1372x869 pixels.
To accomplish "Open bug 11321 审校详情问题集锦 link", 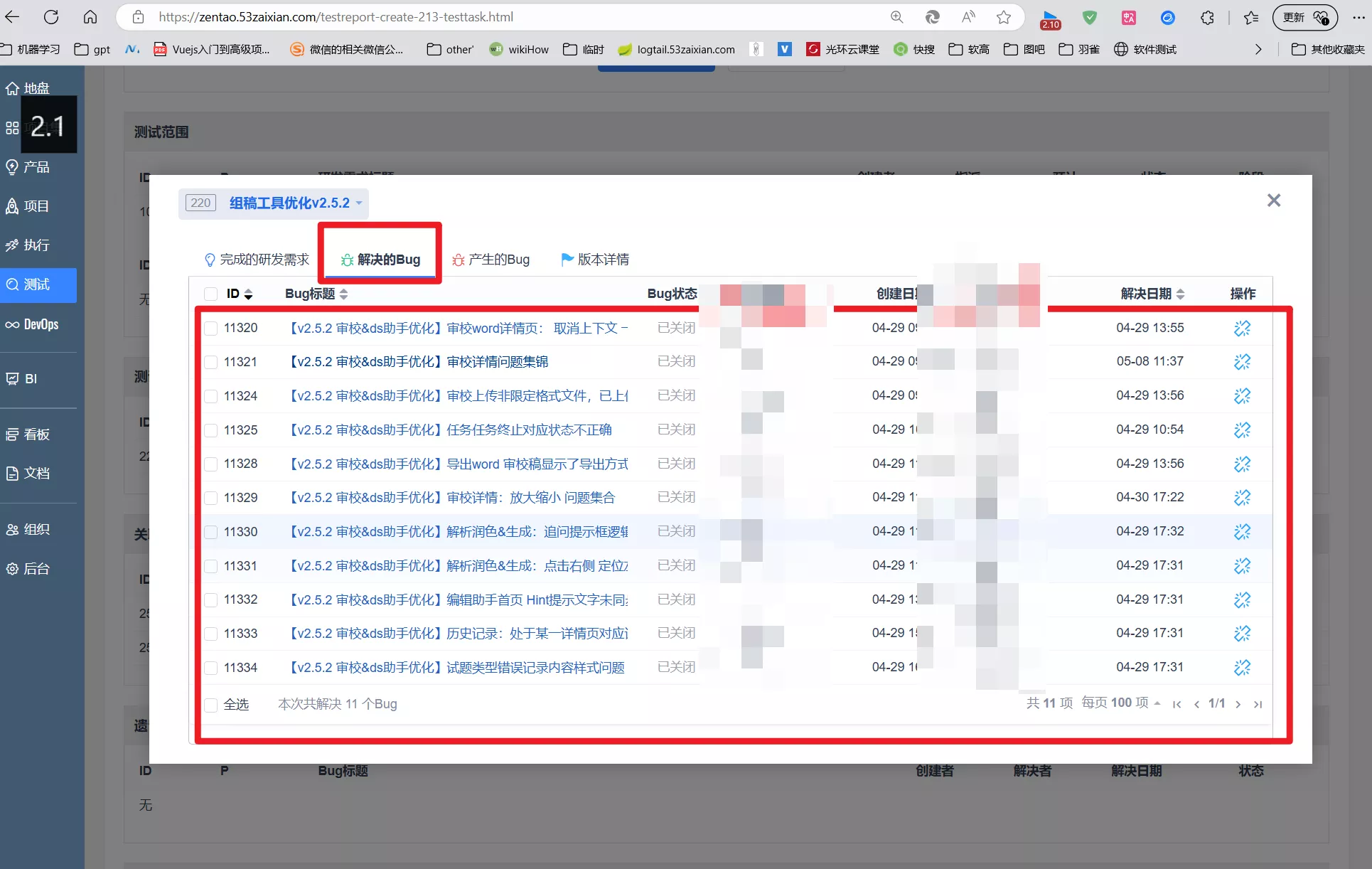I will point(418,362).
